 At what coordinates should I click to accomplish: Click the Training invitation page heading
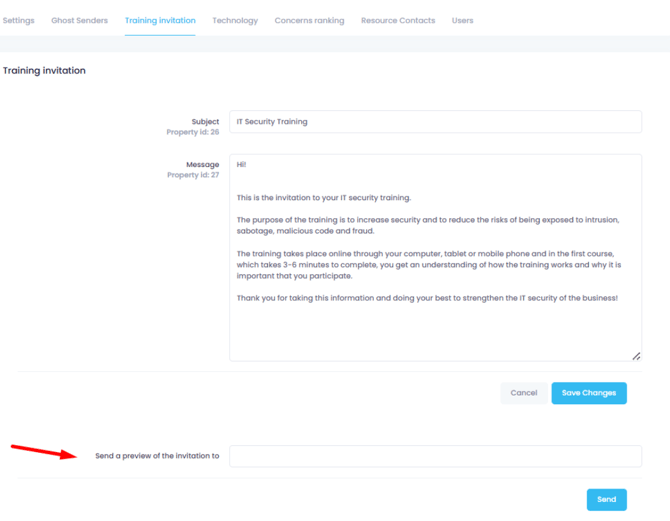tap(44, 71)
